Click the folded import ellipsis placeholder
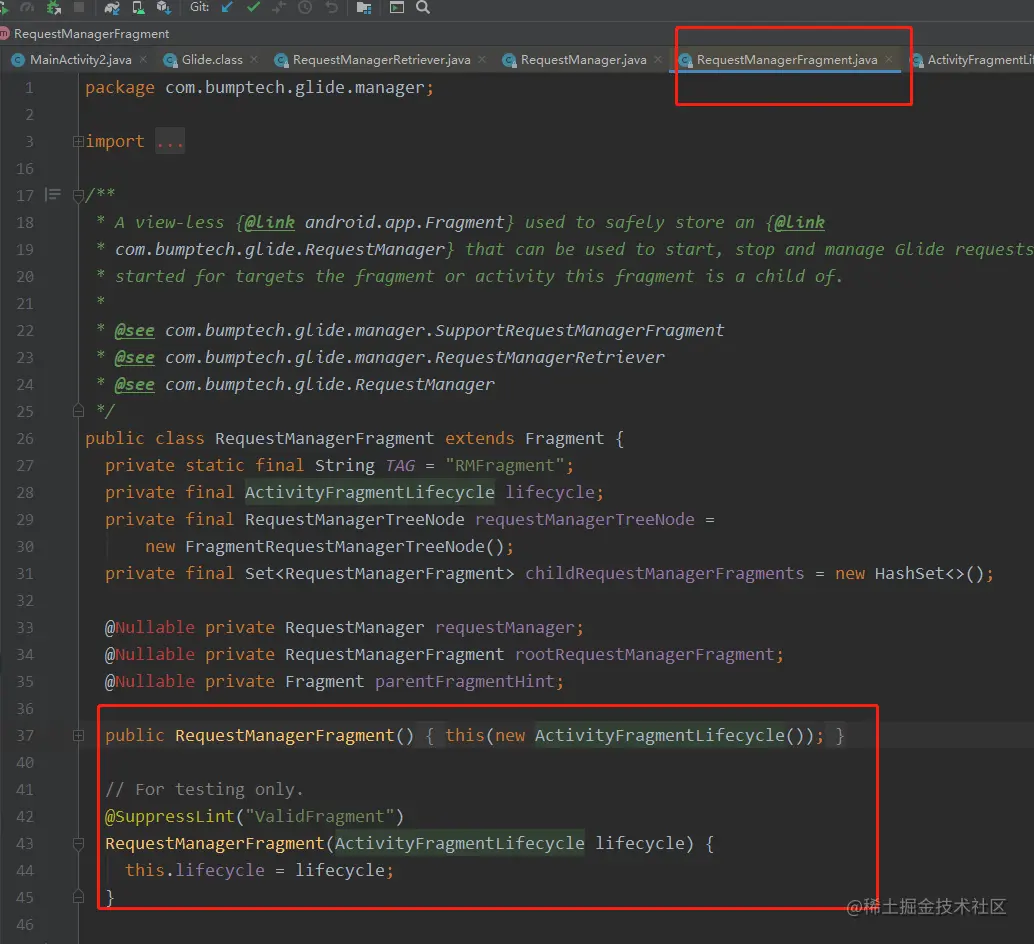This screenshot has height=944, width=1034. click(x=170, y=142)
